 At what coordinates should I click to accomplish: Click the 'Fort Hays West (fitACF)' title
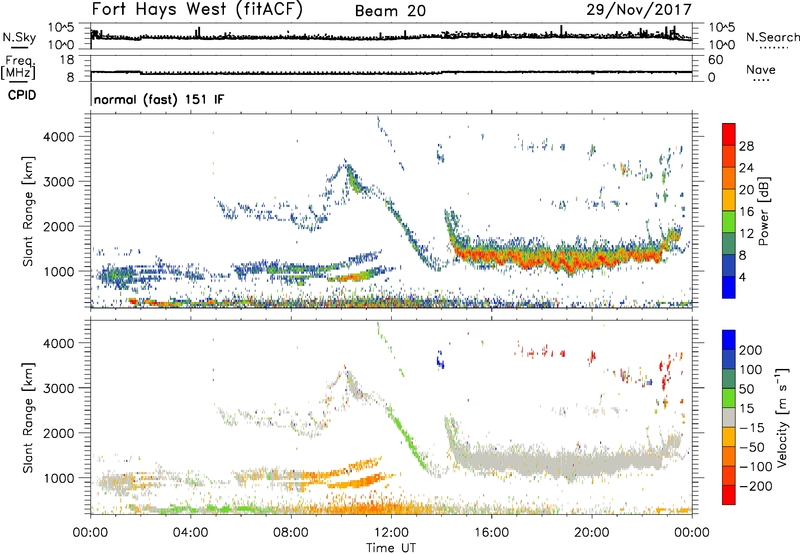[x=197, y=10]
